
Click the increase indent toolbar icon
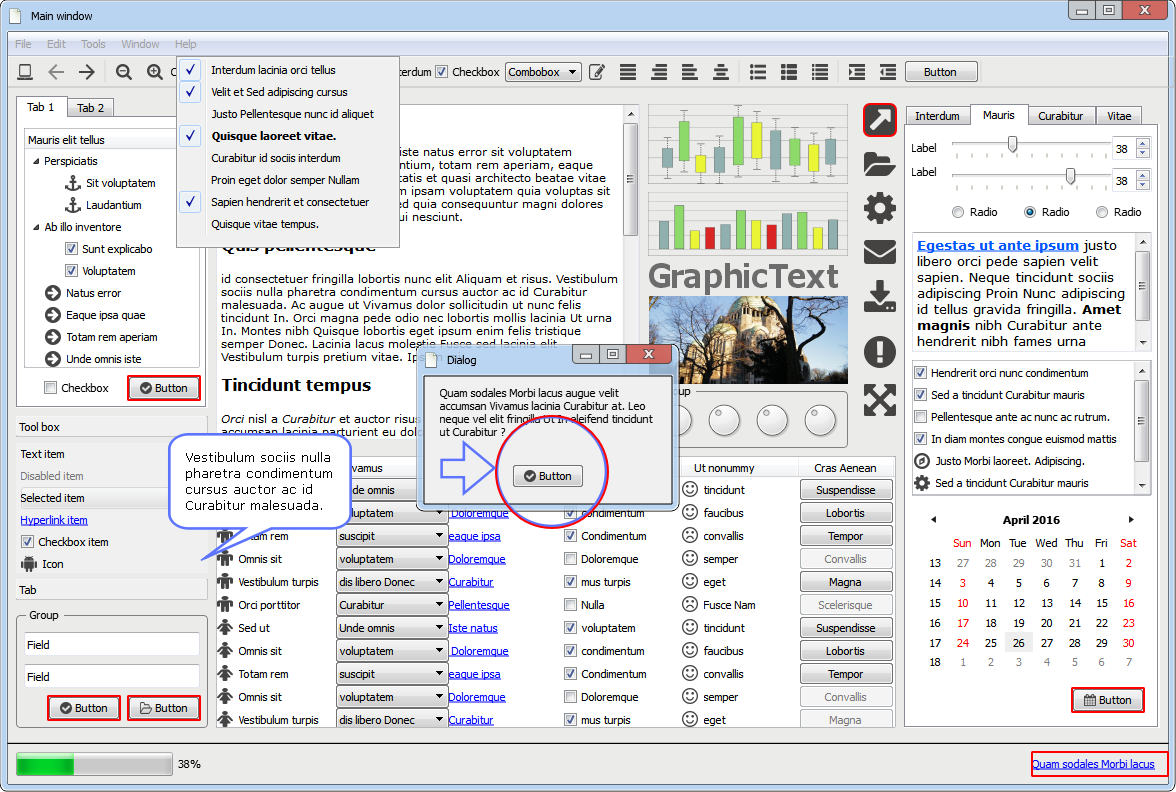pyautogui.click(x=856, y=72)
